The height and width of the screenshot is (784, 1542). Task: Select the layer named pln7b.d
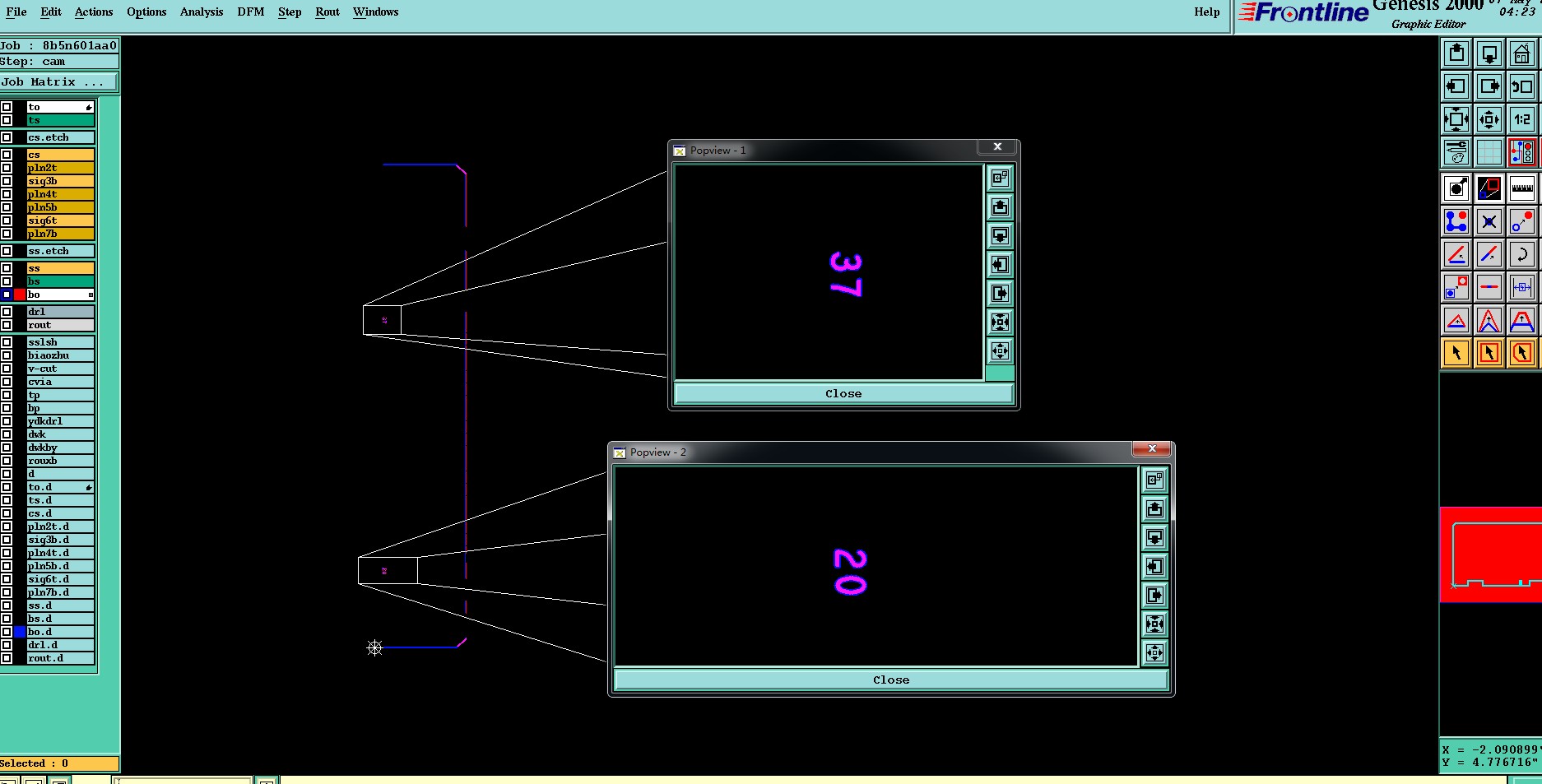[x=60, y=592]
